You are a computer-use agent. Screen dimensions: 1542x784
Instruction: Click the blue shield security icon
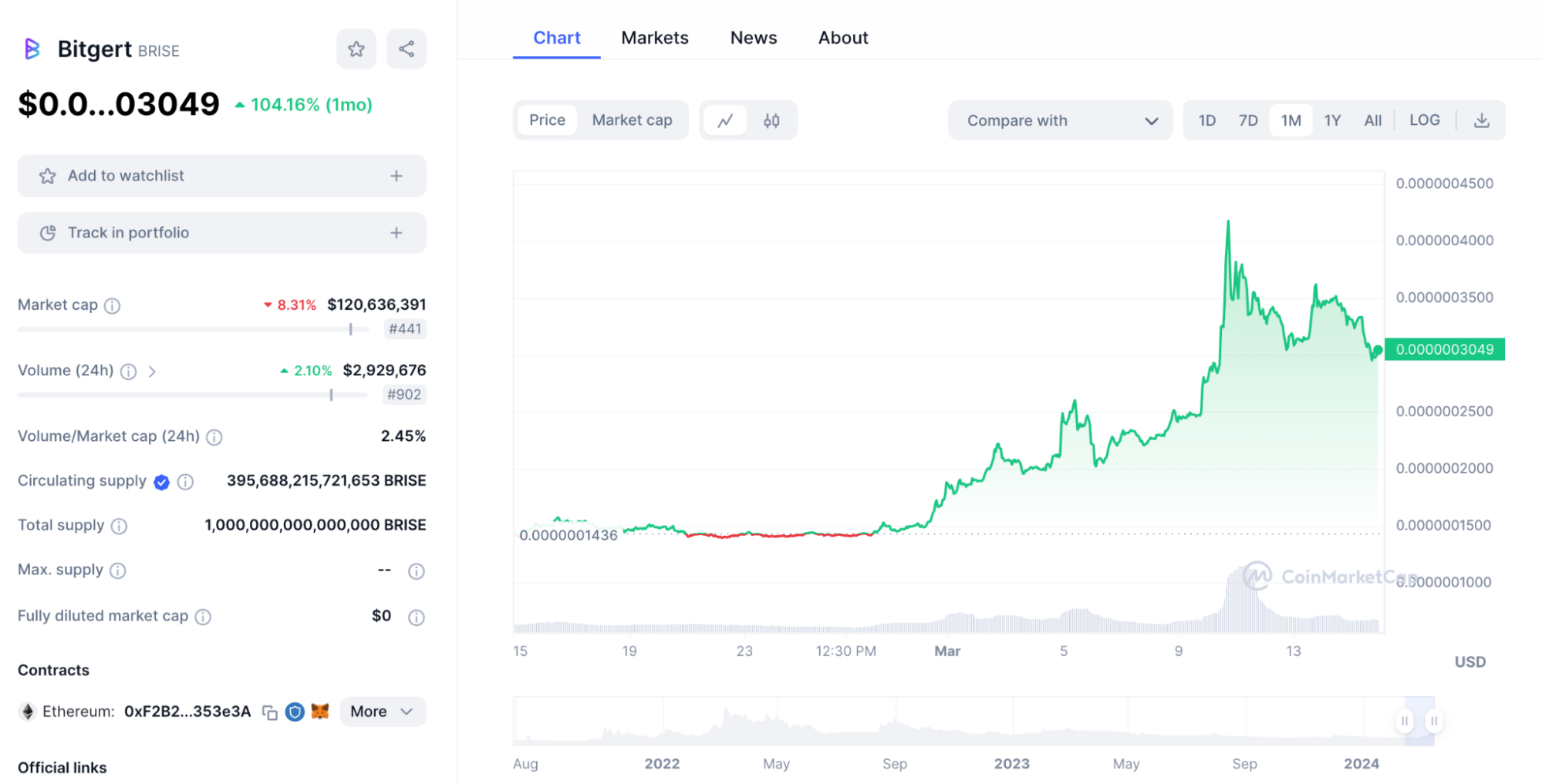pos(295,712)
